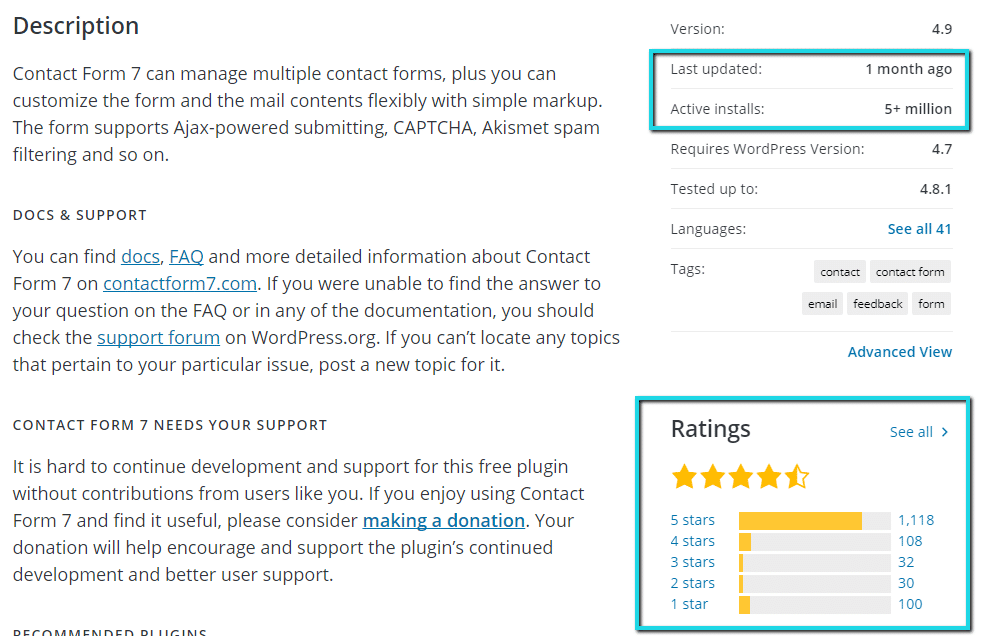983x636 pixels.
Task: Click "See all 41" next to Languages
Action: pyautogui.click(x=919, y=228)
